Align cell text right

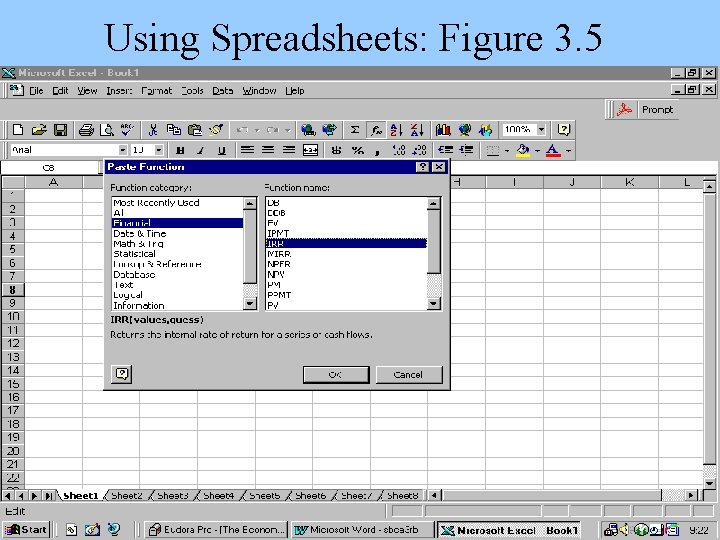289,150
